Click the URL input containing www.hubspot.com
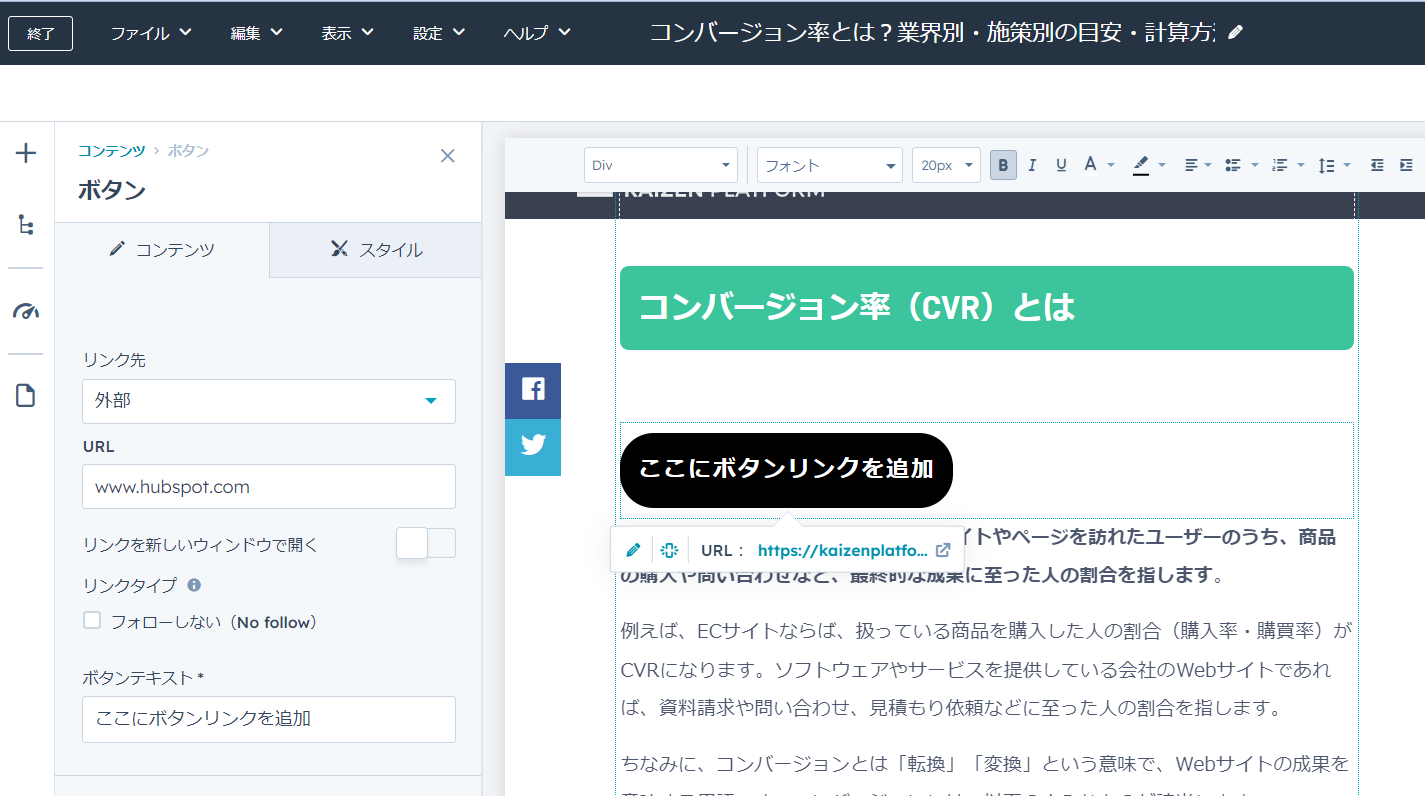This screenshot has width=1425, height=796. 268,486
